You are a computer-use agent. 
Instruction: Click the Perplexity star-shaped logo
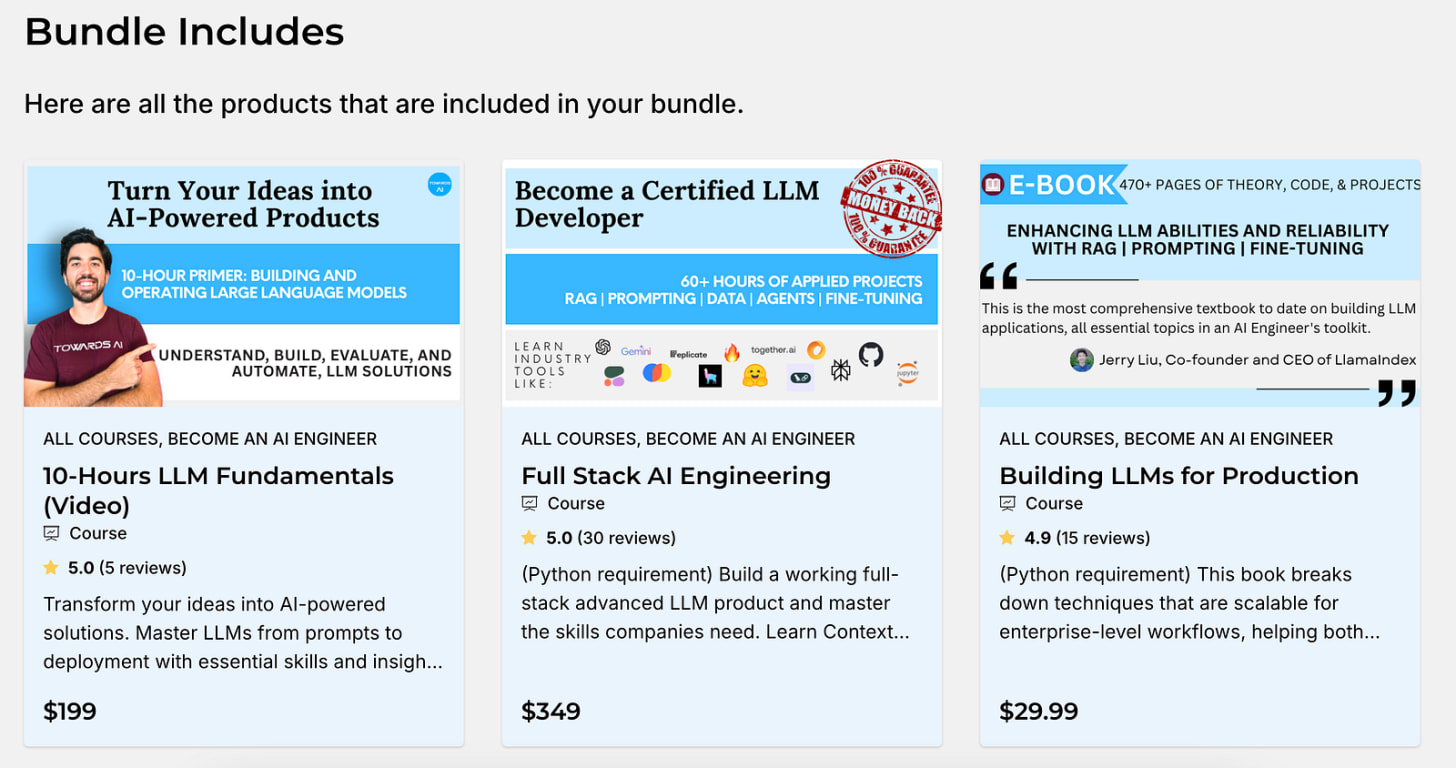pyautogui.click(x=840, y=370)
